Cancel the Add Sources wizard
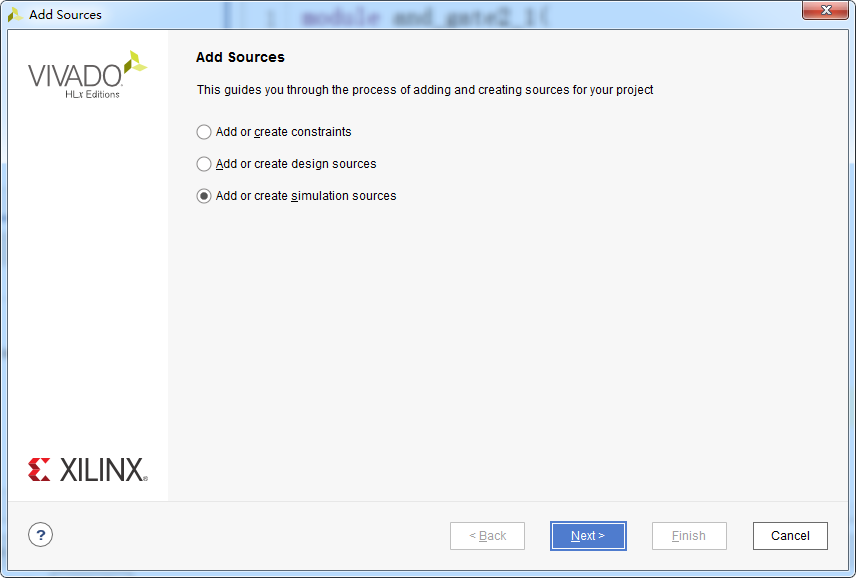The image size is (856, 578). [x=790, y=536]
